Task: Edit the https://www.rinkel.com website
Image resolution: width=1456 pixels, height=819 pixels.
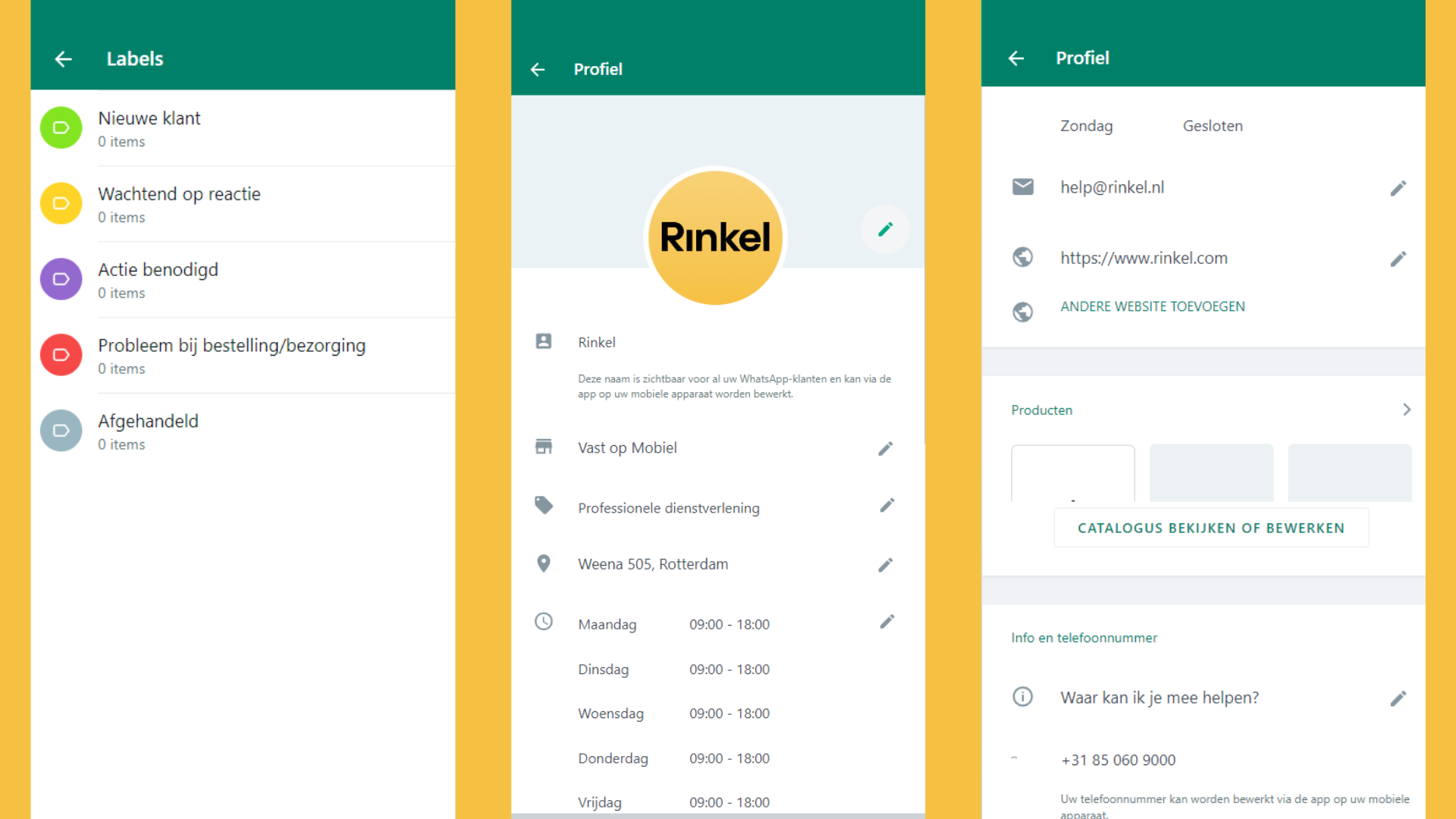Action: (x=1398, y=259)
